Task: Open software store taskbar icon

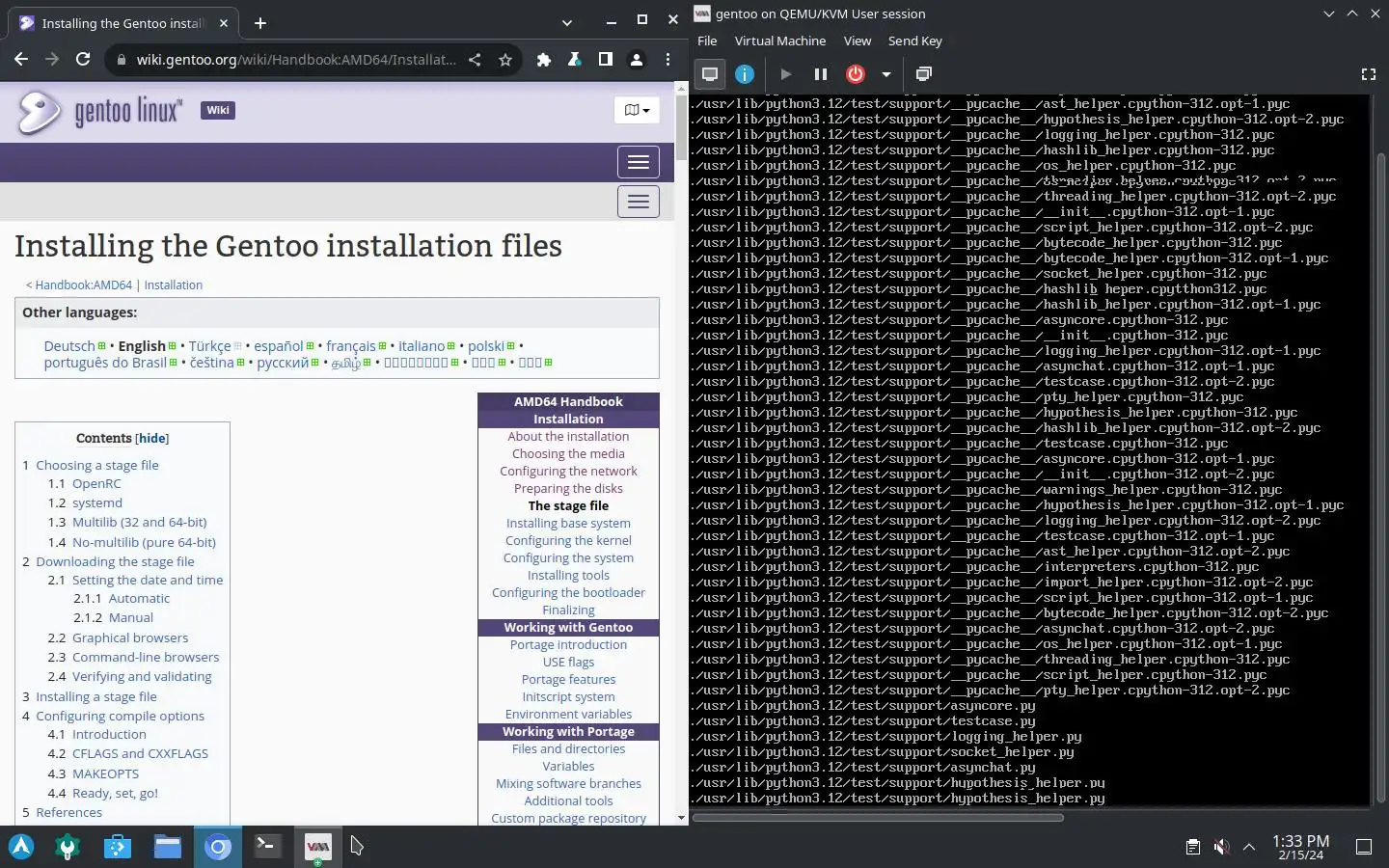Action: click(x=118, y=847)
